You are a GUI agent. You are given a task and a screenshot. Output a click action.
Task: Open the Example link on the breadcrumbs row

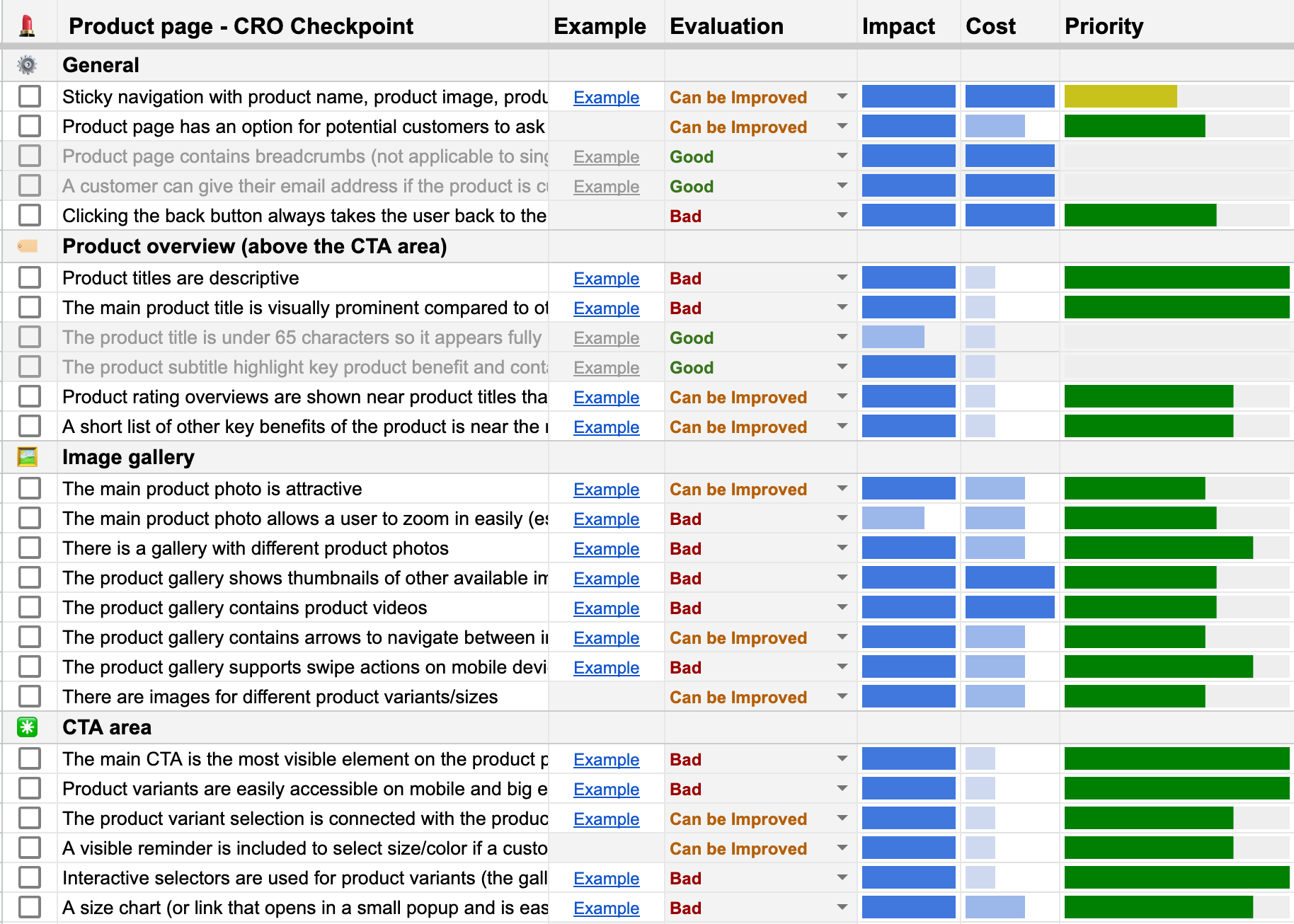pos(606,156)
